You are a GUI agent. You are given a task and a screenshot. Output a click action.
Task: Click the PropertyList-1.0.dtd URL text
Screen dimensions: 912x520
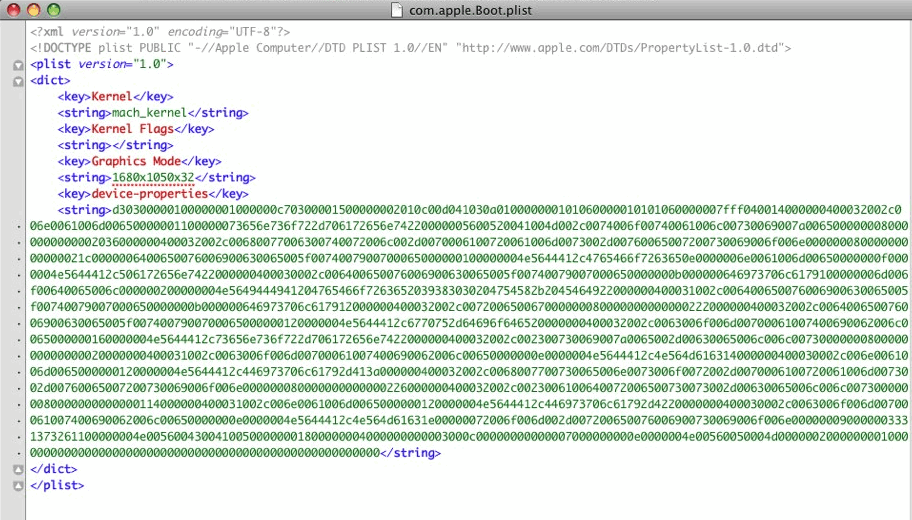(x=620, y=48)
